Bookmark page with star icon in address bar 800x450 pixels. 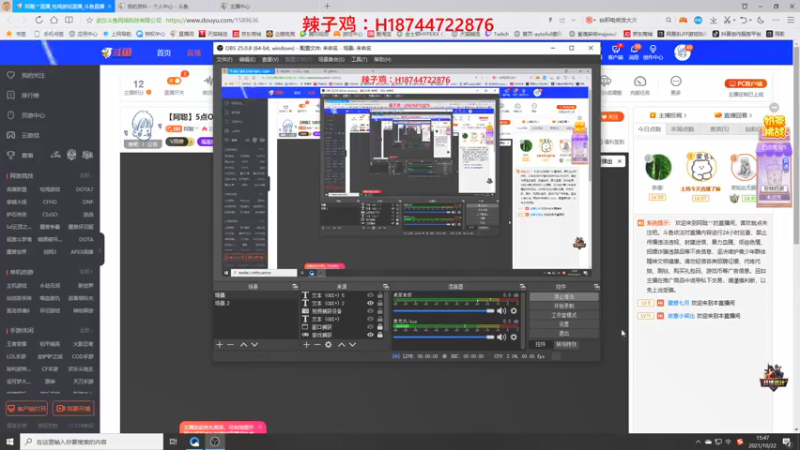pyautogui.click(x=89, y=20)
